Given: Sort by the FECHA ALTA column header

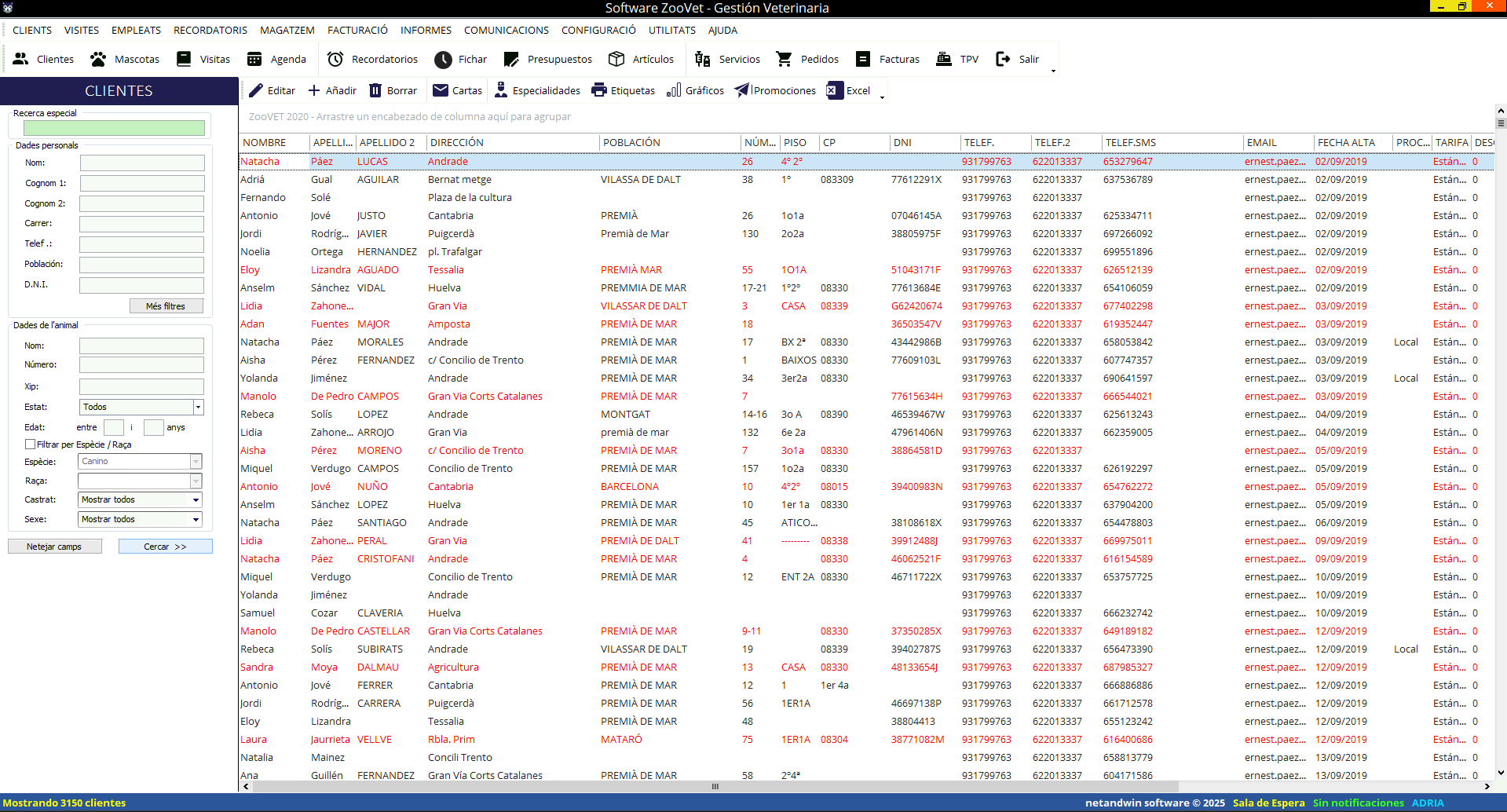Looking at the screenshot, I should click(x=1352, y=143).
